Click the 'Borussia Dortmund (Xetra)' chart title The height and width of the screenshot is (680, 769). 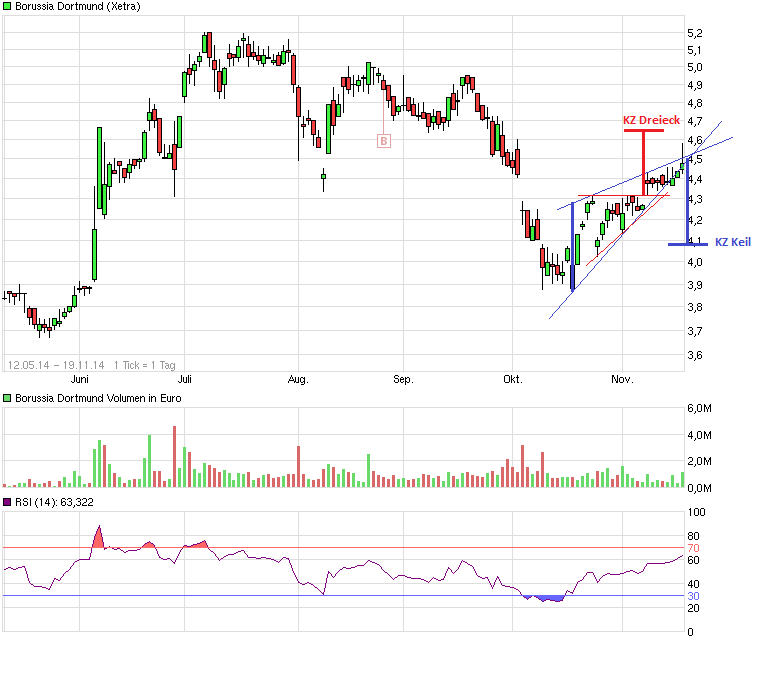coord(77,6)
